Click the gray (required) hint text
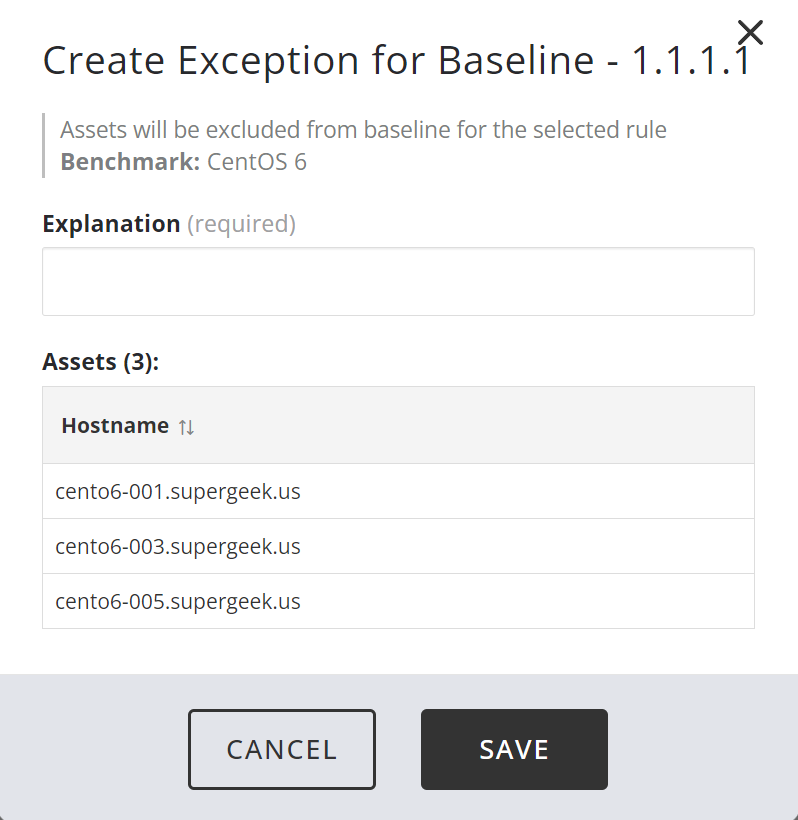The width and height of the screenshot is (798, 820). (x=241, y=224)
